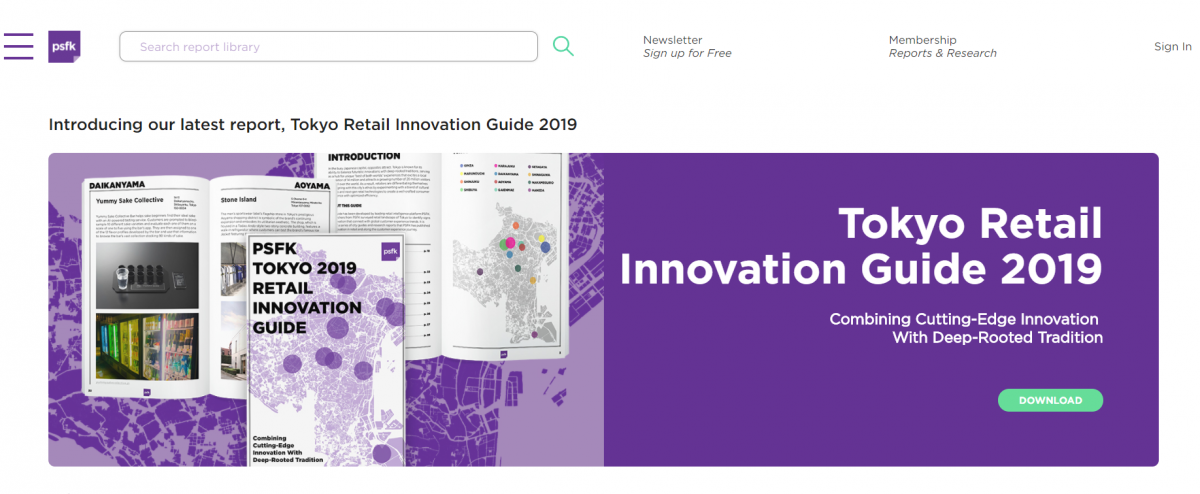Click the Sign In link
This screenshot has height=494, width=1200.
[1172, 47]
